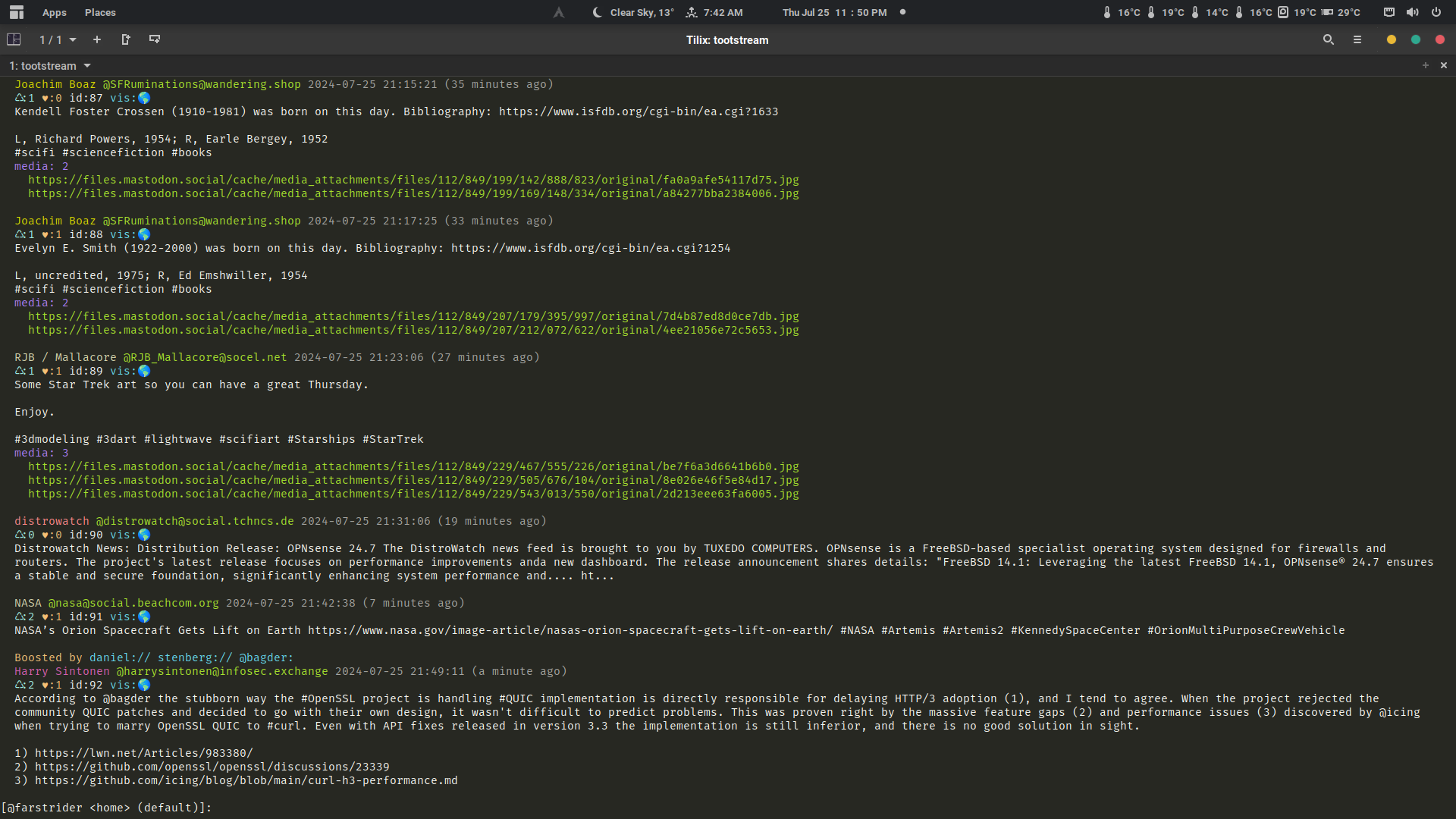The image size is (1456, 819).
Task: Click the @nasa@social.beachcom.org handle
Action: pos(133,603)
